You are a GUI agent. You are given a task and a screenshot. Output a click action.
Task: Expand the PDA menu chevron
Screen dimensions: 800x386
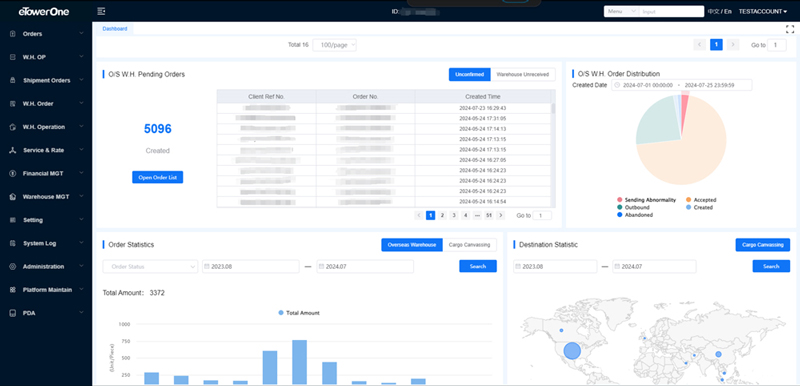coord(82,313)
